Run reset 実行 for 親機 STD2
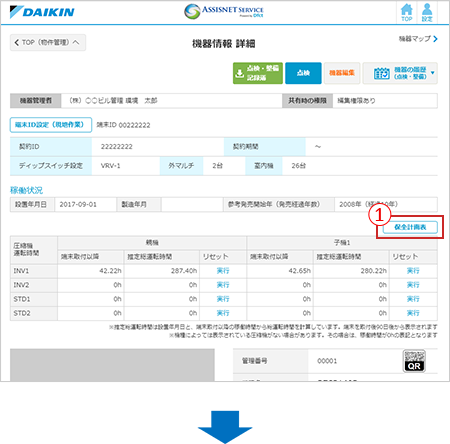This screenshot has width=450, height=444. click(223, 313)
